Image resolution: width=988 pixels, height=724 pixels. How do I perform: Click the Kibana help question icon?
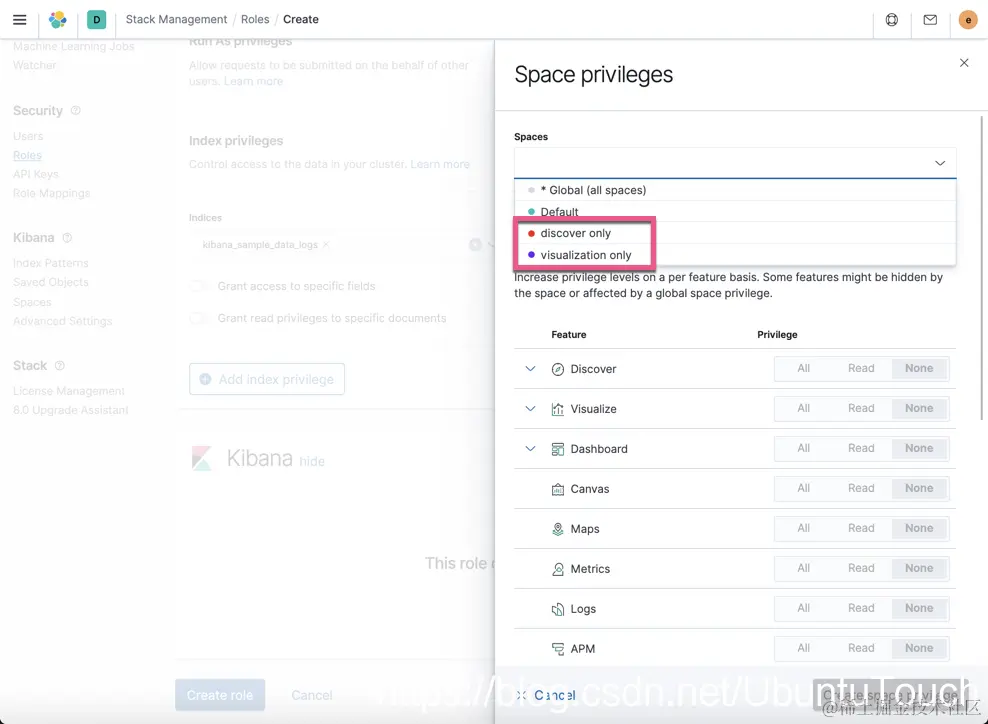tap(67, 238)
